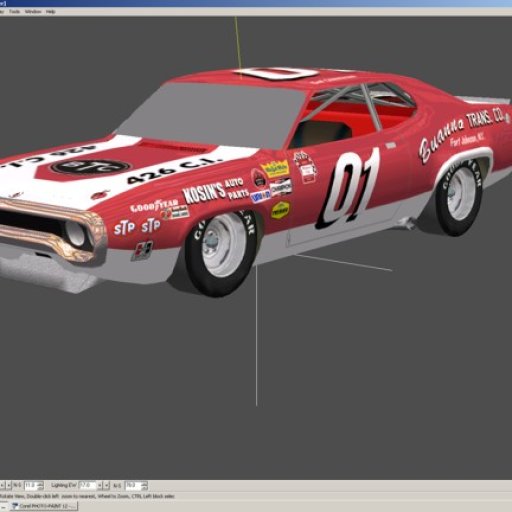Click the second small arrow button before N-S
Image resolution: width=512 pixels, height=512 pixels.
pyautogui.click(x=9, y=485)
